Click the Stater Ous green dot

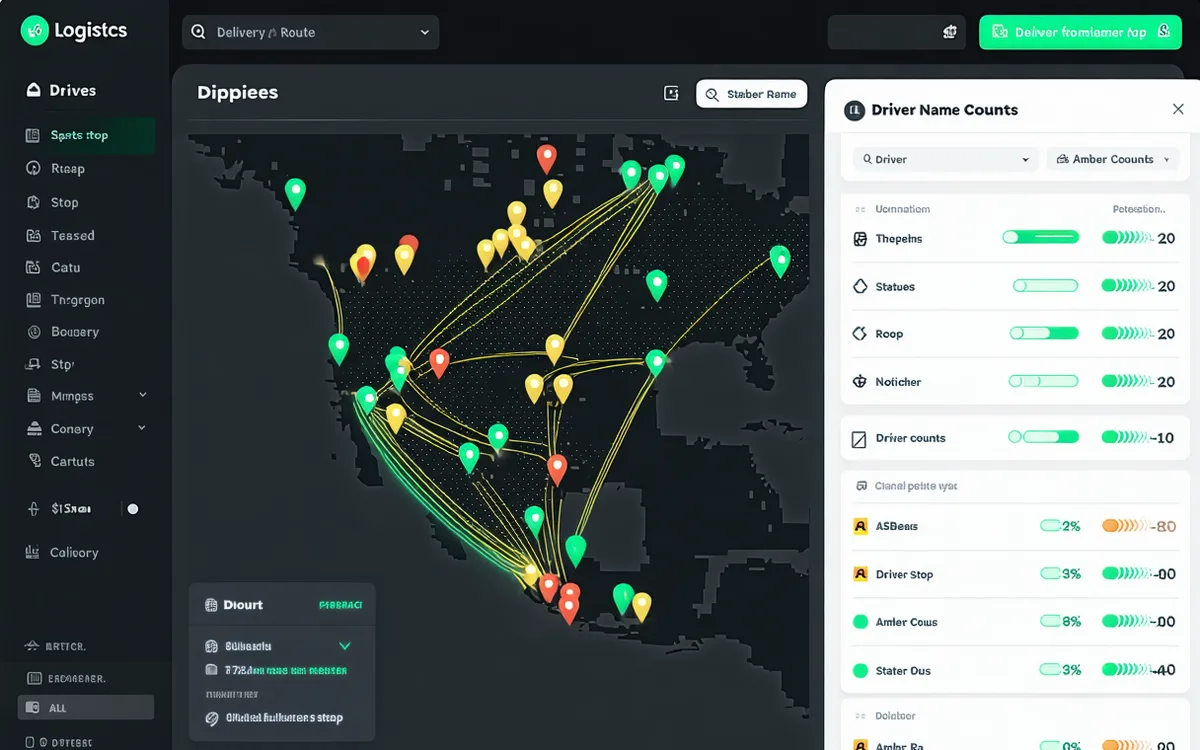tap(859, 670)
